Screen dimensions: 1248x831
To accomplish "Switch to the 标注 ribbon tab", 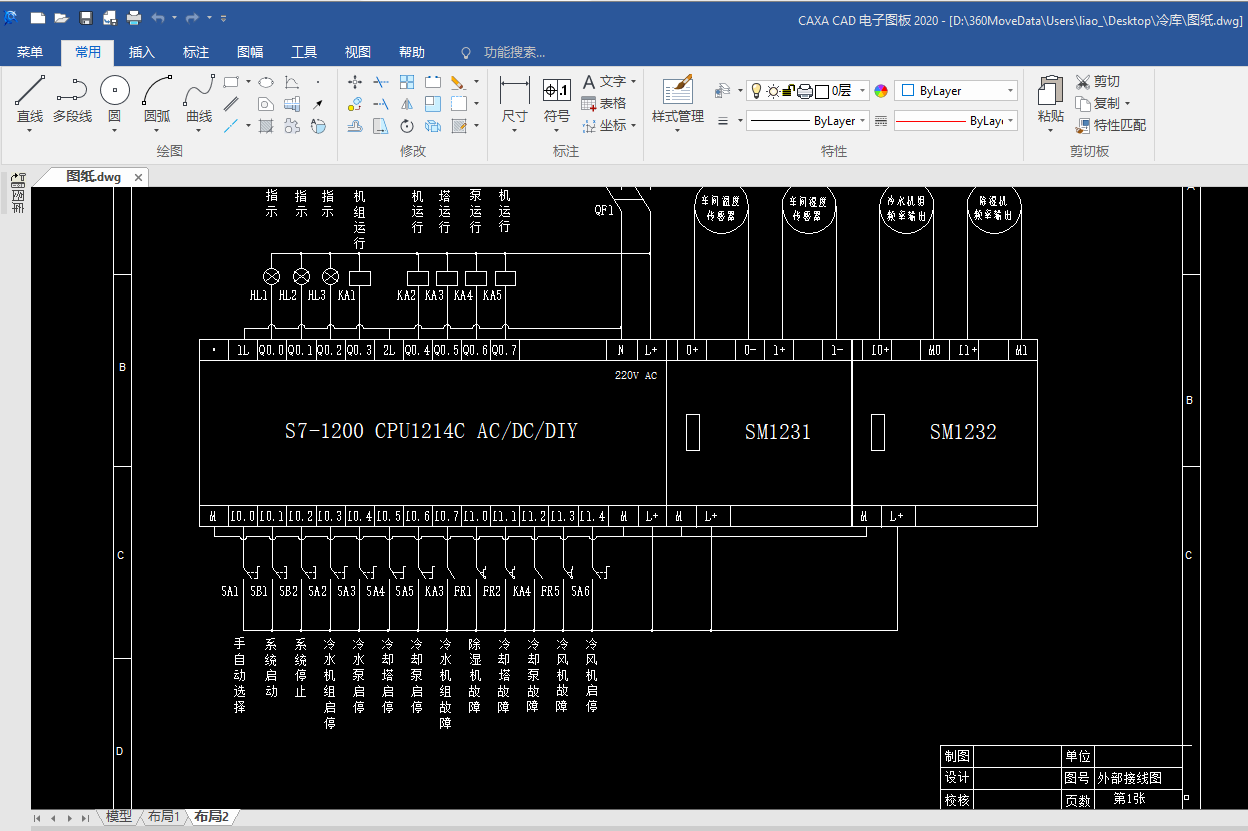I will [196, 52].
